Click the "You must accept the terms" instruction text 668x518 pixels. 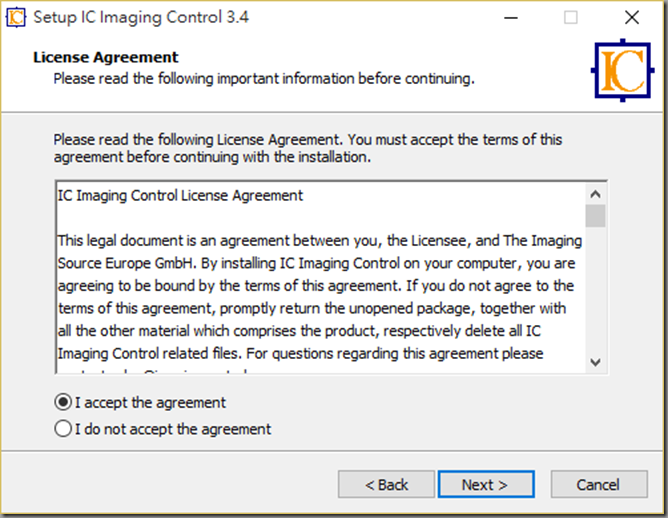tap(455, 140)
